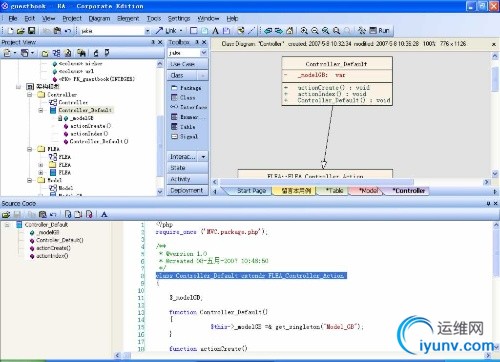Click the Zoom Out magnifier icon
The image size is (500, 362).
coord(315,31)
